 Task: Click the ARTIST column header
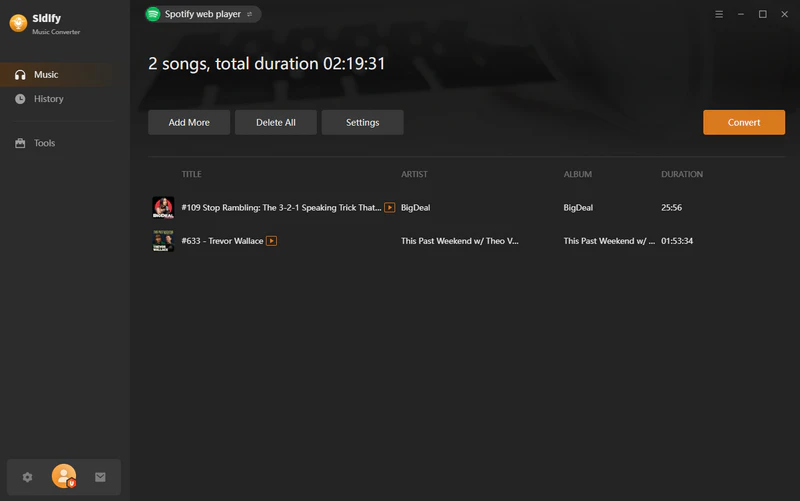click(x=414, y=174)
